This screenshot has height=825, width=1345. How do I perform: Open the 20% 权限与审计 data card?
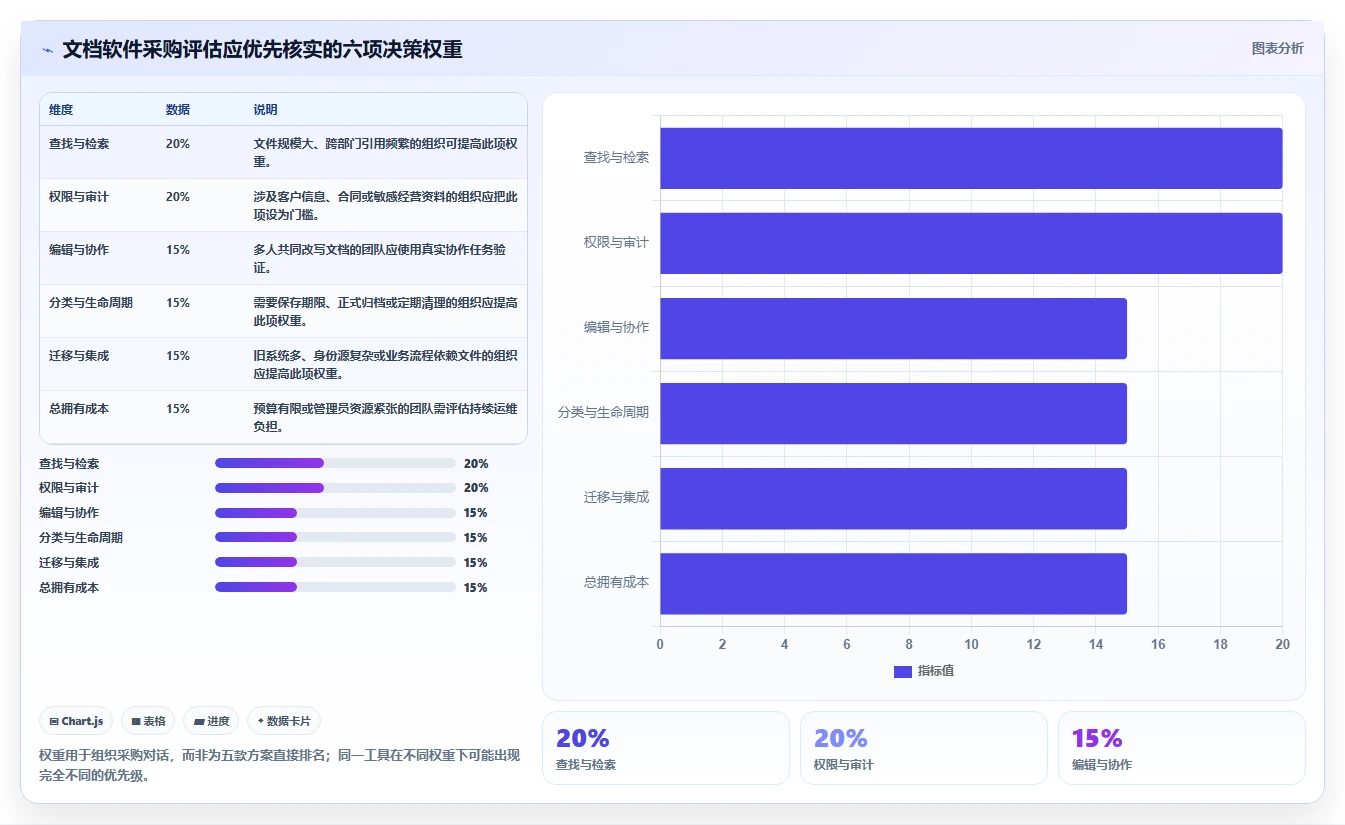tap(924, 748)
